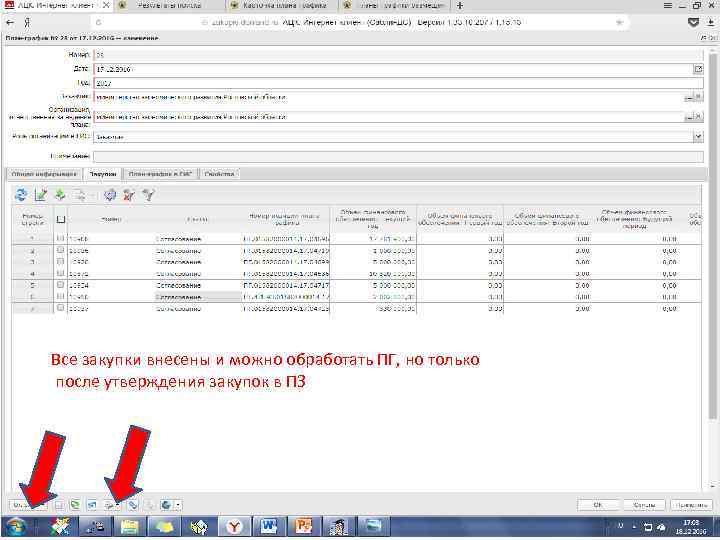Viewport: 720px width, 540px height.
Task: Tick the checkbox in table row 5
Action: point(60,285)
